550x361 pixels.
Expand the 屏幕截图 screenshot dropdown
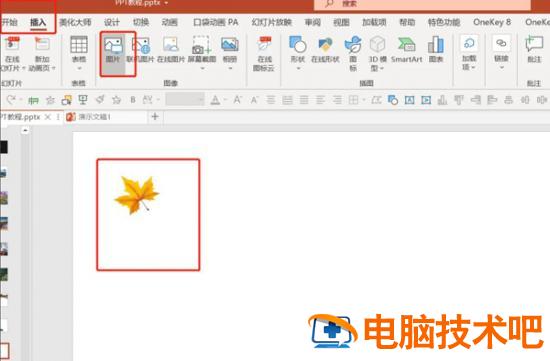[x=202, y=68]
